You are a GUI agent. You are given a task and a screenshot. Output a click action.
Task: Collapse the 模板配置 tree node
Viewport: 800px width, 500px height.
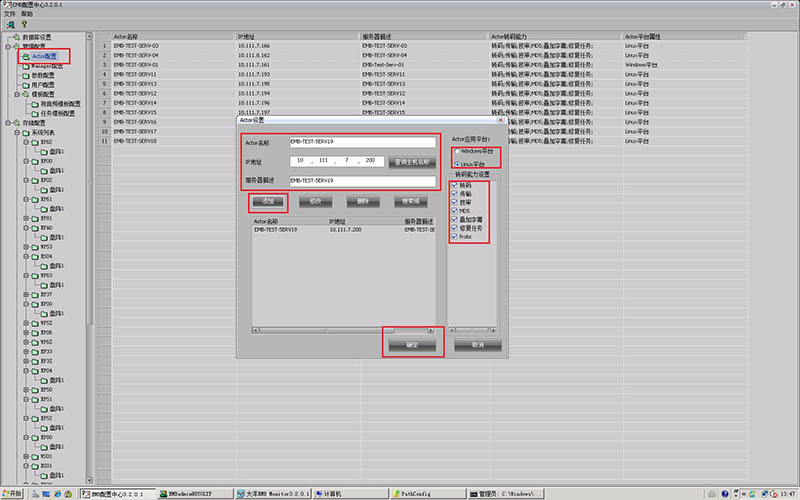point(17,94)
